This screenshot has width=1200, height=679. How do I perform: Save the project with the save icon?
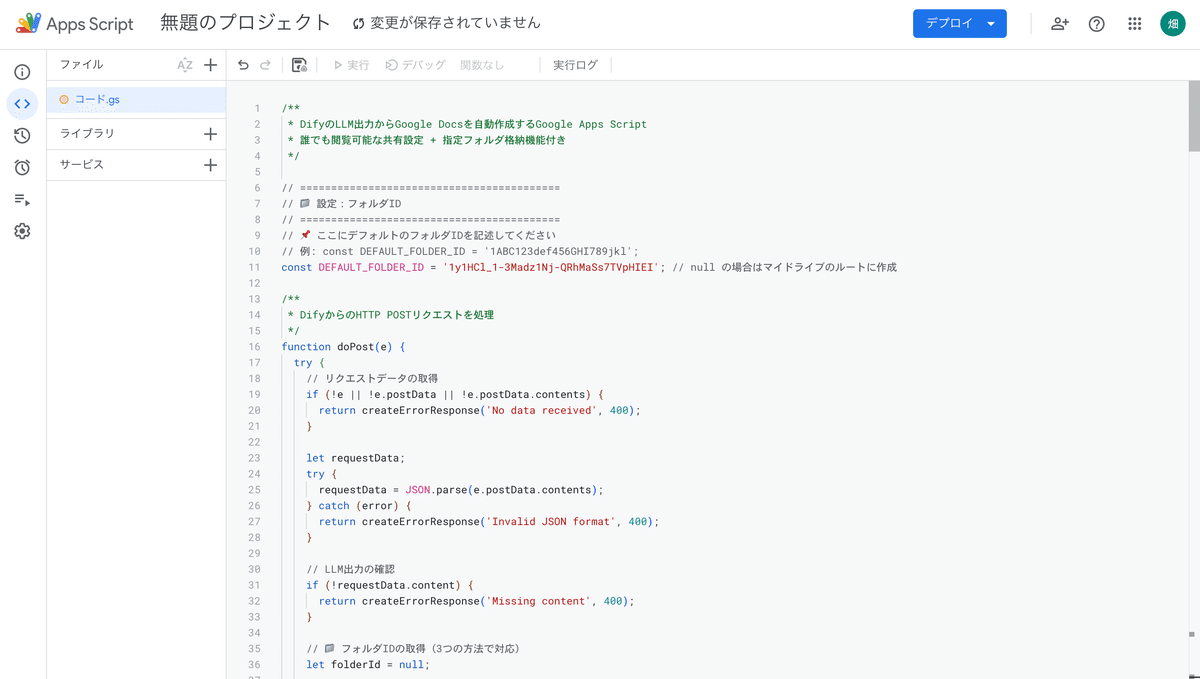coord(298,64)
